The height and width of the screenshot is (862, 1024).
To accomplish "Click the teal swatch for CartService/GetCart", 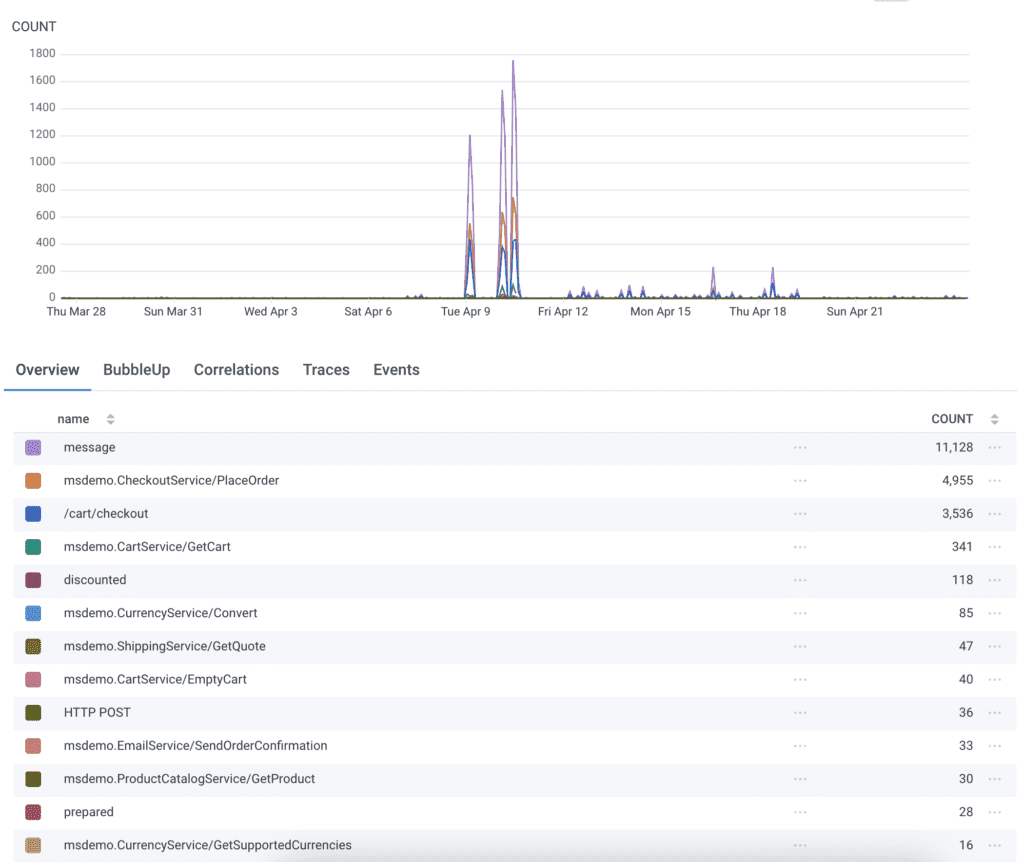I will pos(33,547).
